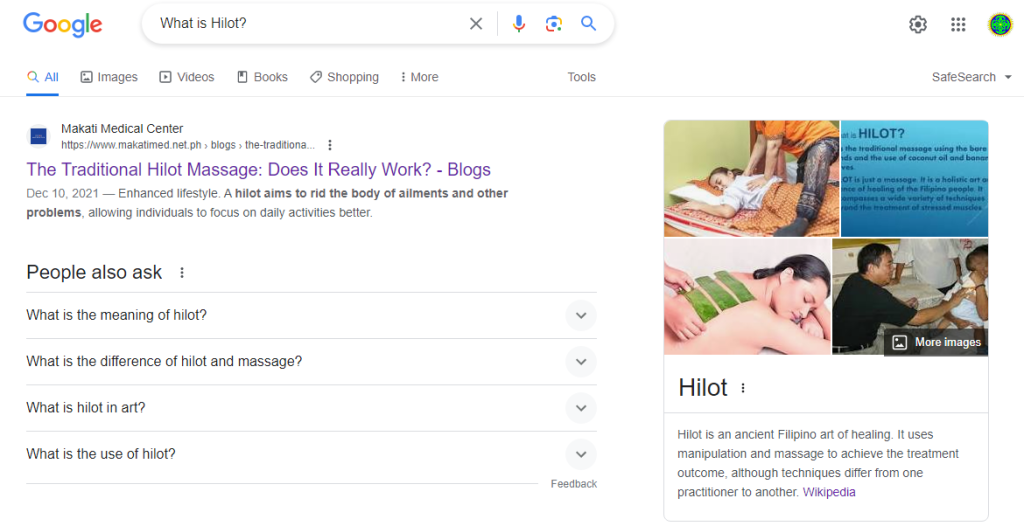
Task: Follow the Wikipedia link in Hilot panel
Action: [828, 492]
